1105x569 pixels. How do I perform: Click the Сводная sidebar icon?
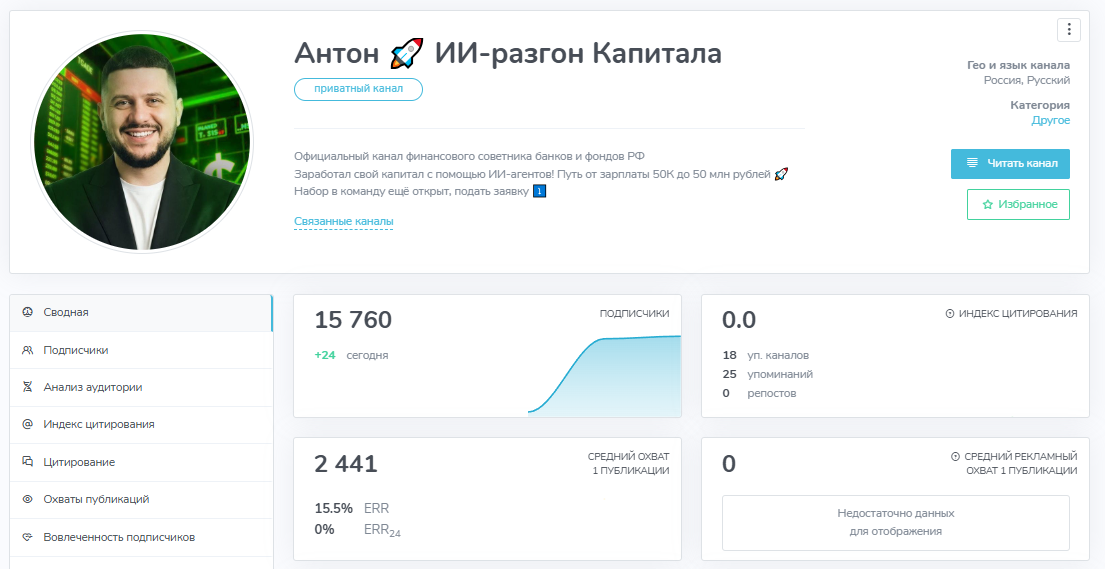pyautogui.click(x=27, y=312)
